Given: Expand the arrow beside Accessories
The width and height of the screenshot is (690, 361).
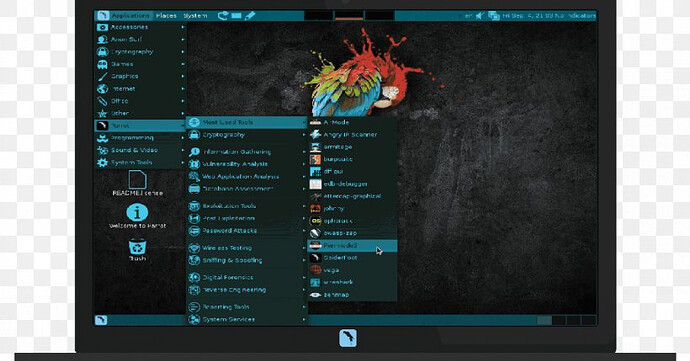Looking at the screenshot, I should (x=183, y=27).
